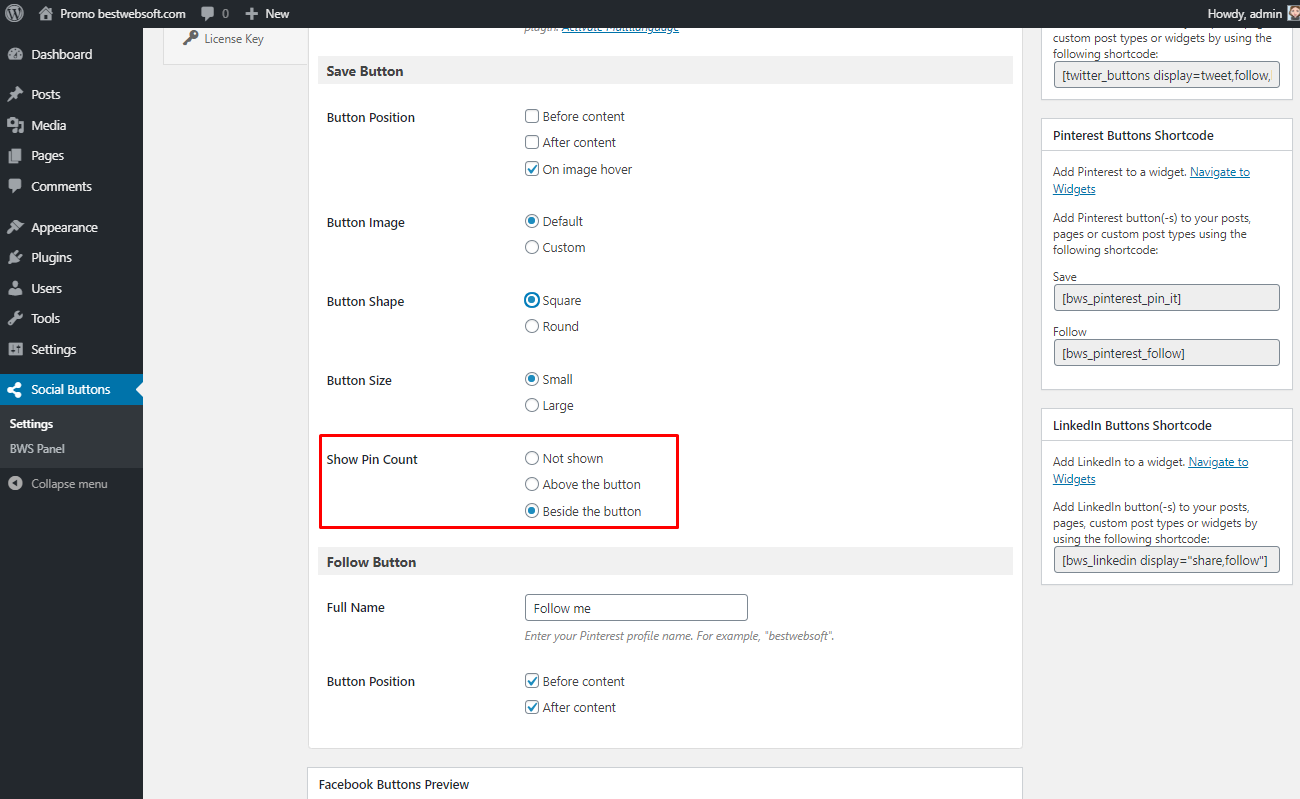Select Large button size
1300x799 pixels.
[x=532, y=405]
